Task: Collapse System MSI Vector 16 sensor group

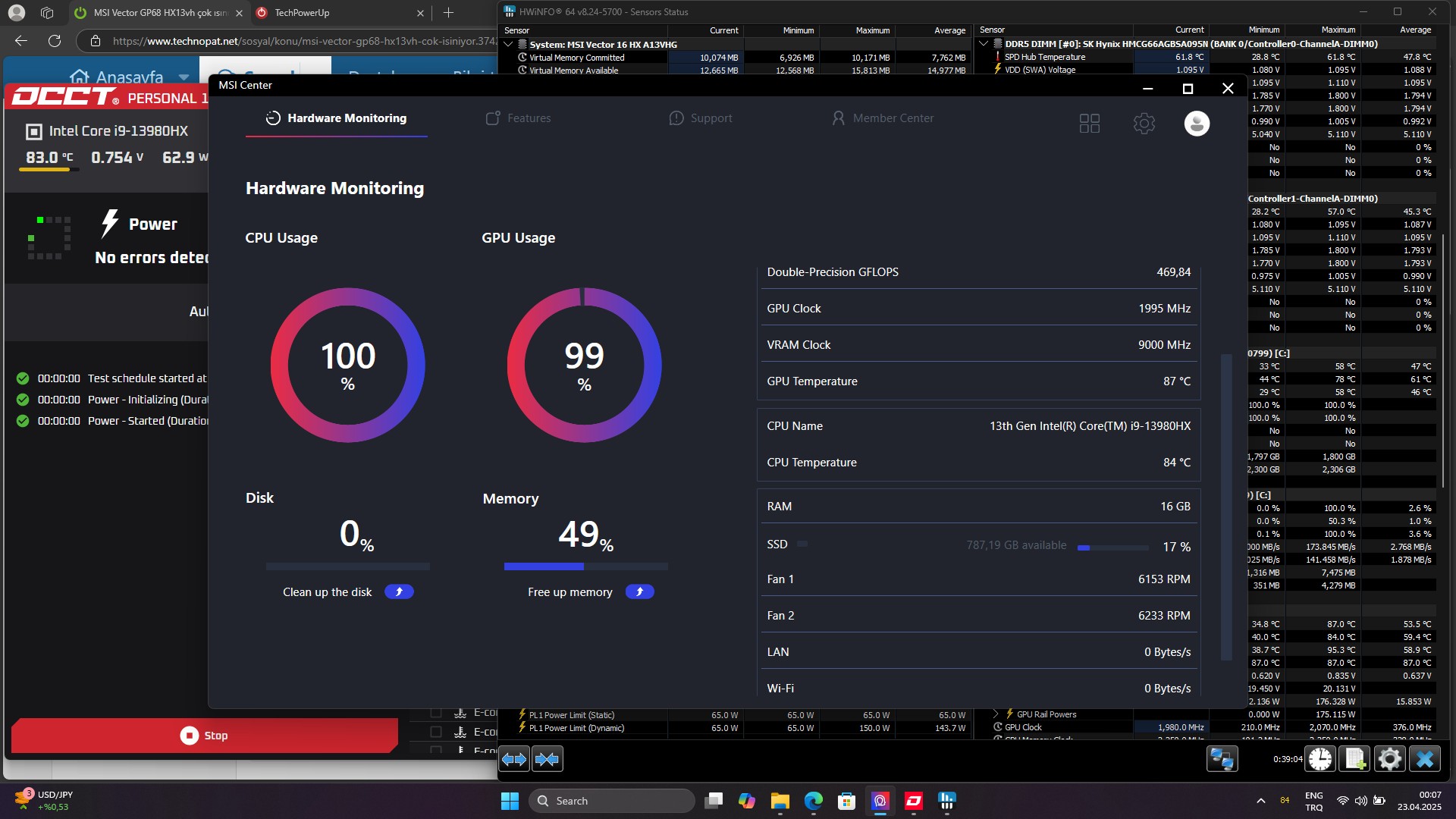Action: point(508,44)
